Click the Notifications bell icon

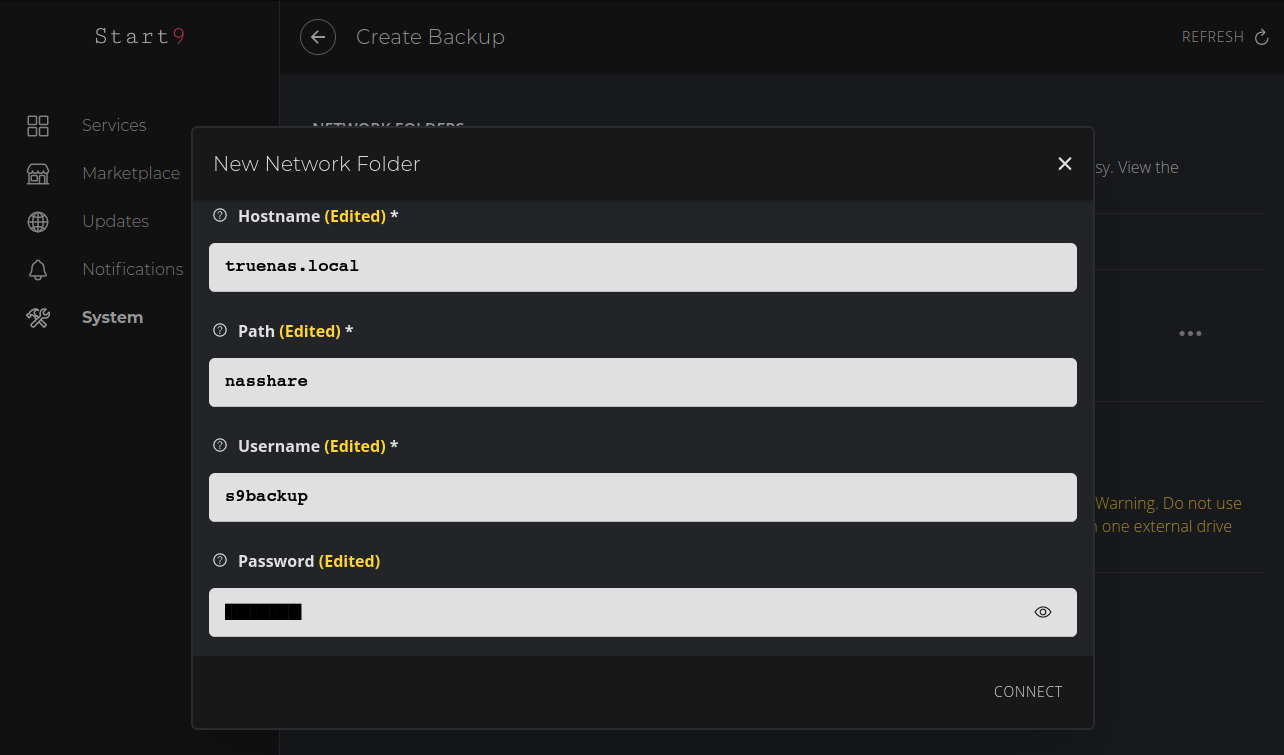point(38,269)
